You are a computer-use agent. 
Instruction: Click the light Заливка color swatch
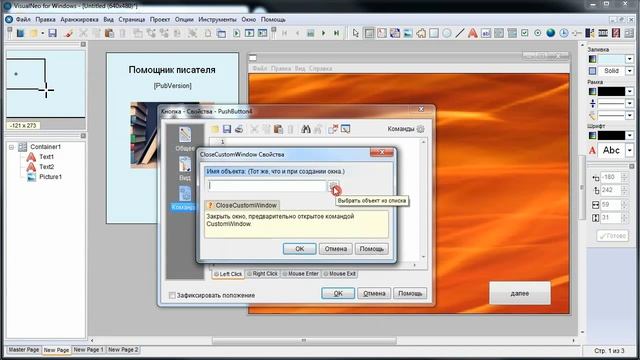point(611,59)
